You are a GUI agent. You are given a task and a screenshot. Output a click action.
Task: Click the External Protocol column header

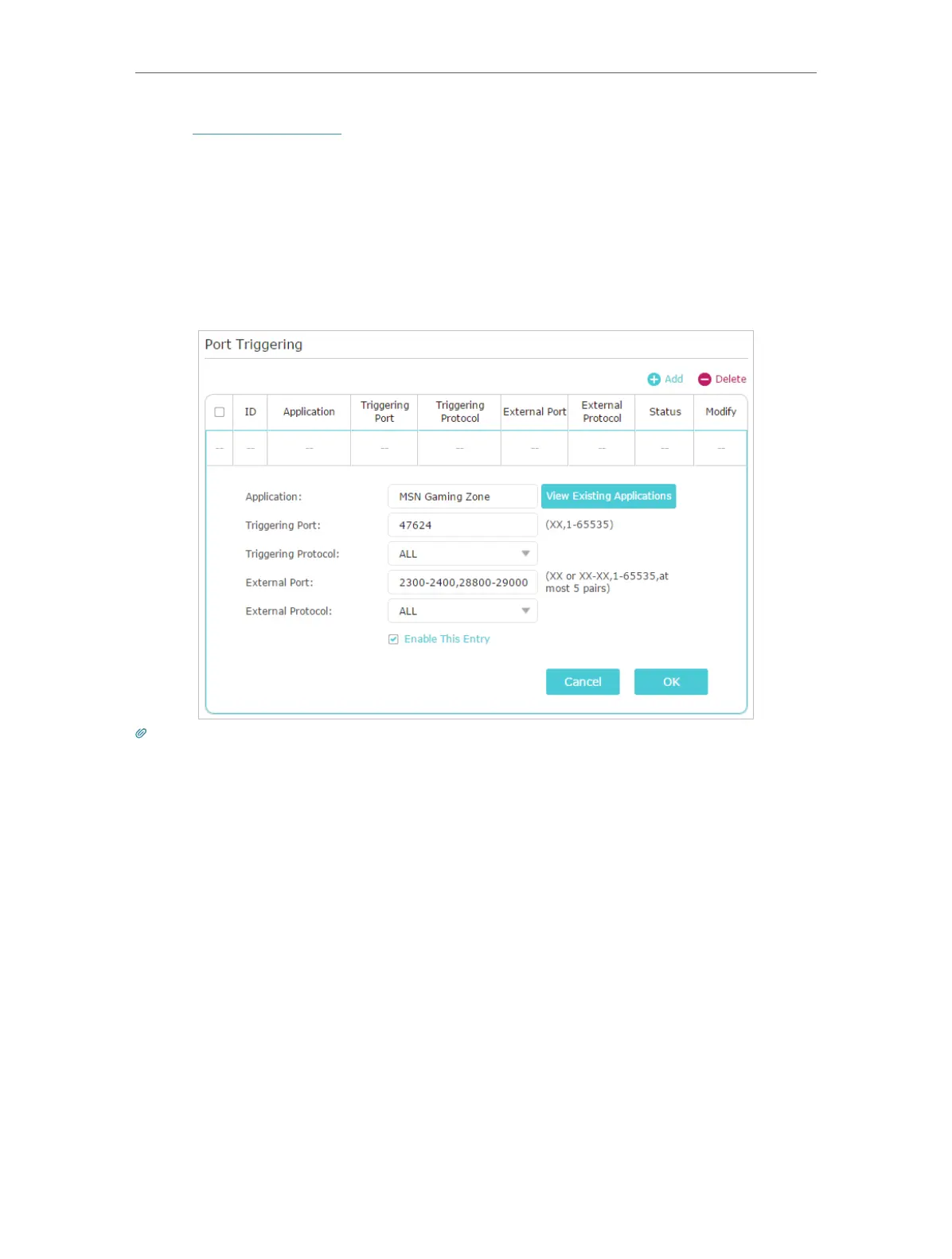602,412
